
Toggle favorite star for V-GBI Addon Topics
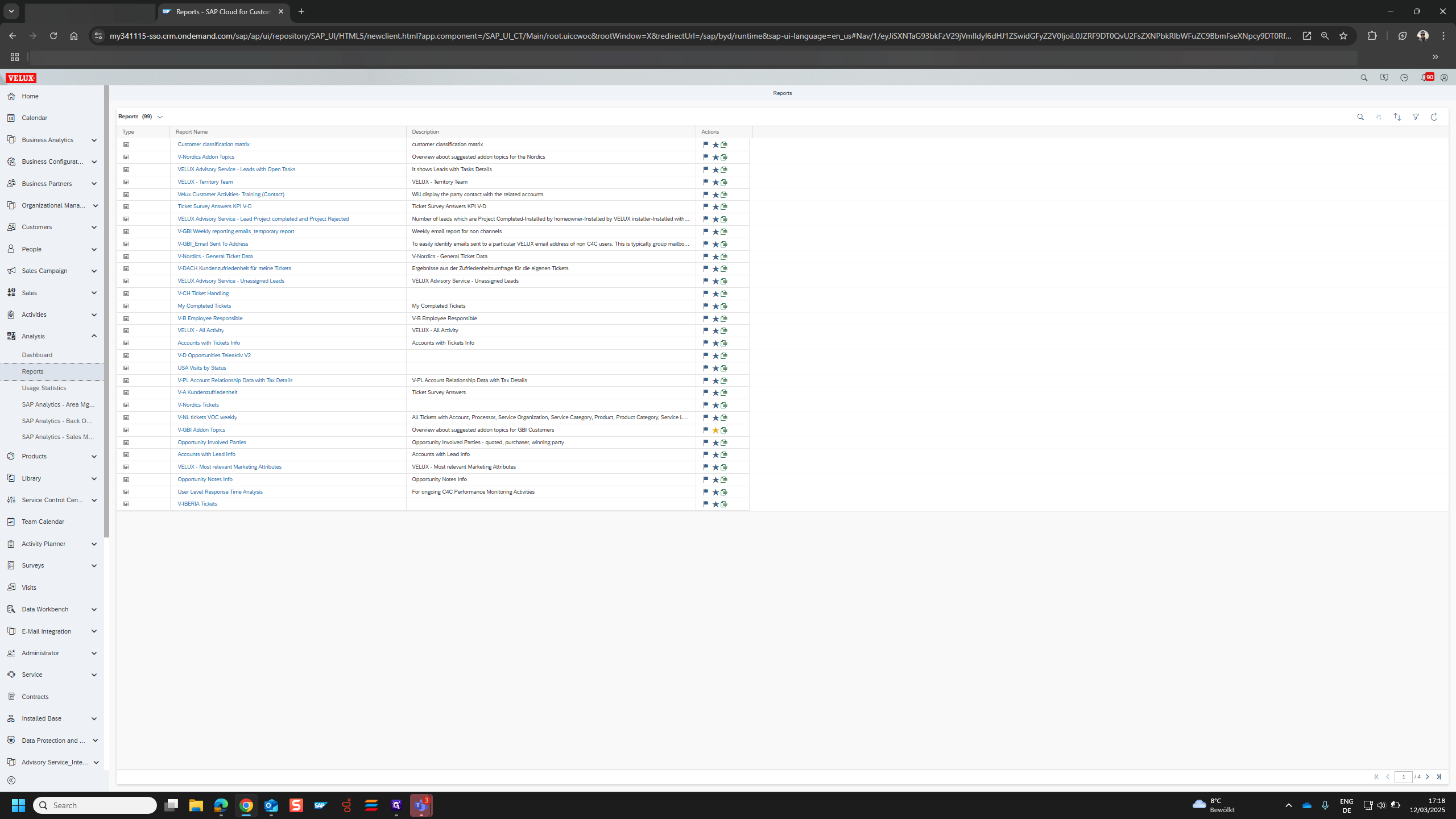pyautogui.click(x=715, y=430)
